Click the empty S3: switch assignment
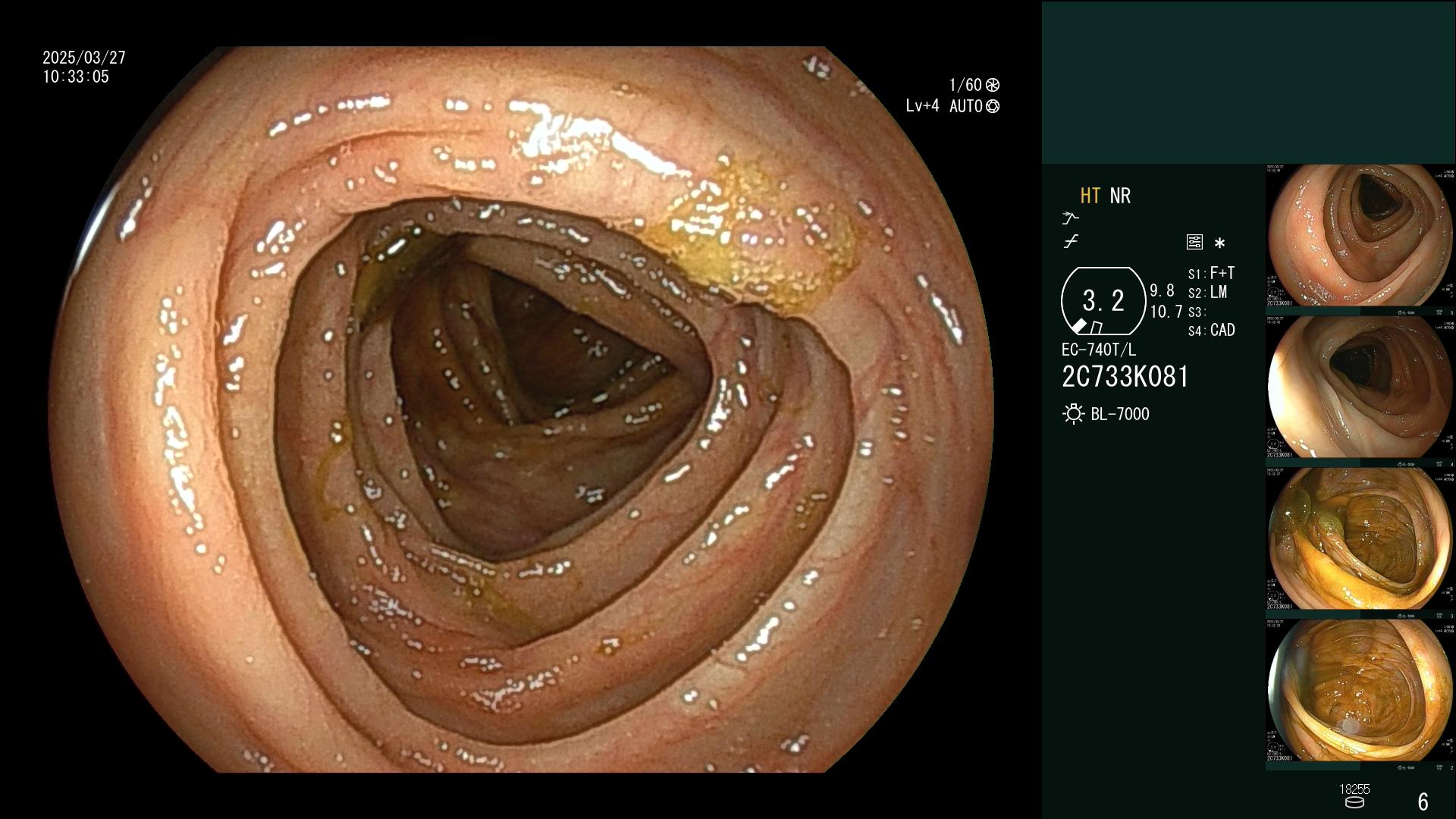Viewport: 1456px width, 819px height. pyautogui.click(x=1197, y=312)
